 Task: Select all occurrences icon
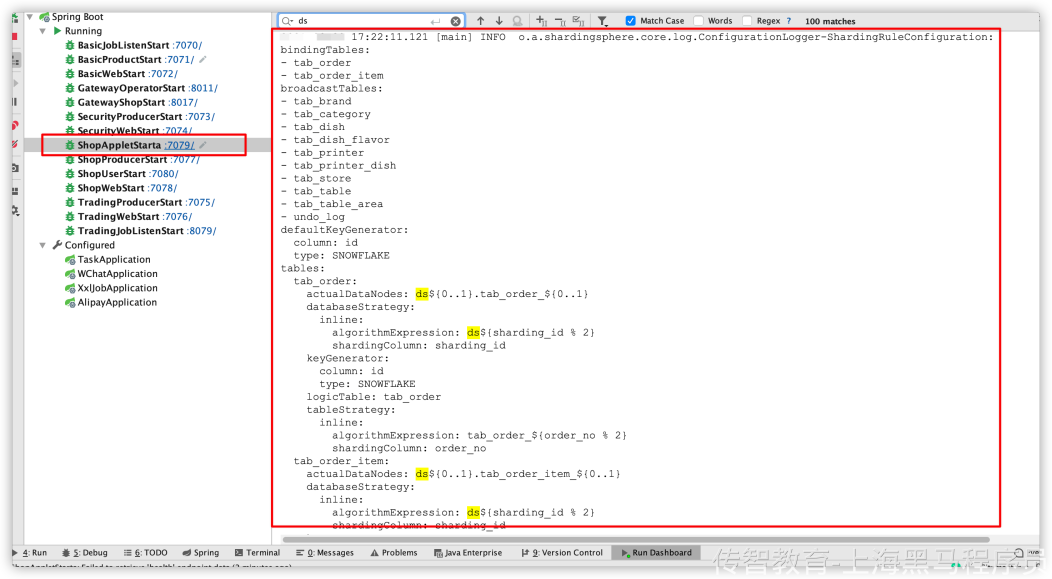pyautogui.click(x=578, y=21)
